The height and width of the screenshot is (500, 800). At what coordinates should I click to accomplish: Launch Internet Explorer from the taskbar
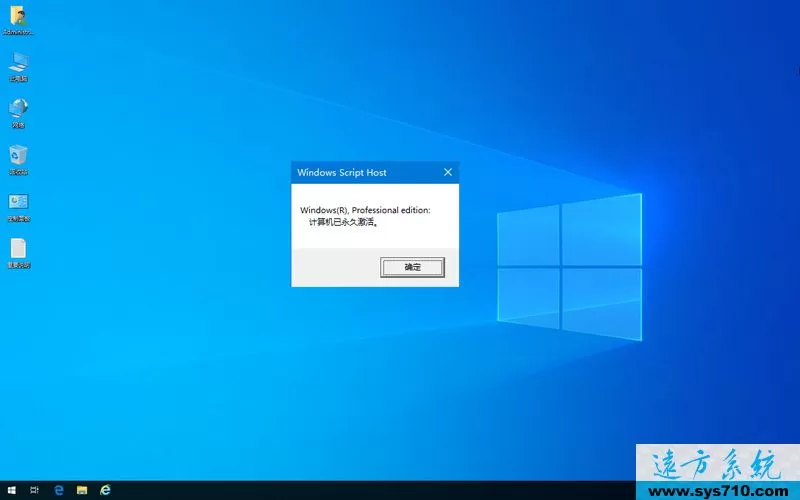click(x=105, y=490)
